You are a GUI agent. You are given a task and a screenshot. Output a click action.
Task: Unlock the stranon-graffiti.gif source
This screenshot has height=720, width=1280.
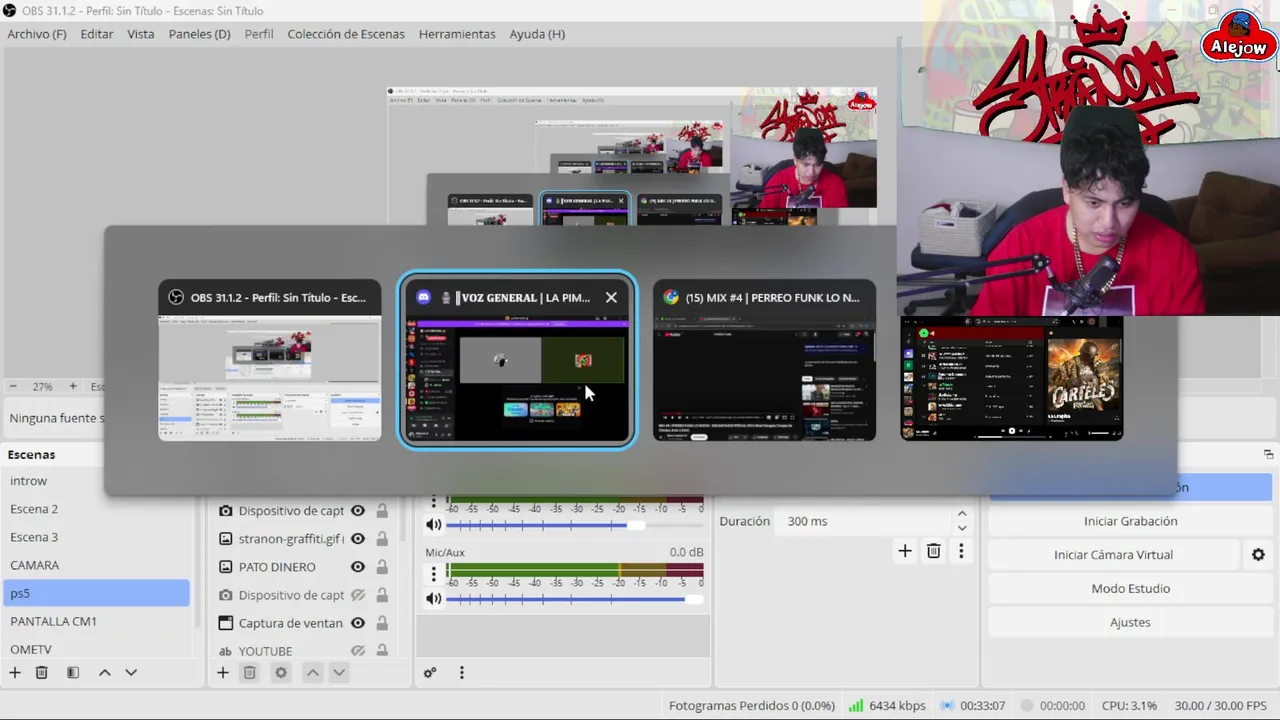tap(382, 539)
